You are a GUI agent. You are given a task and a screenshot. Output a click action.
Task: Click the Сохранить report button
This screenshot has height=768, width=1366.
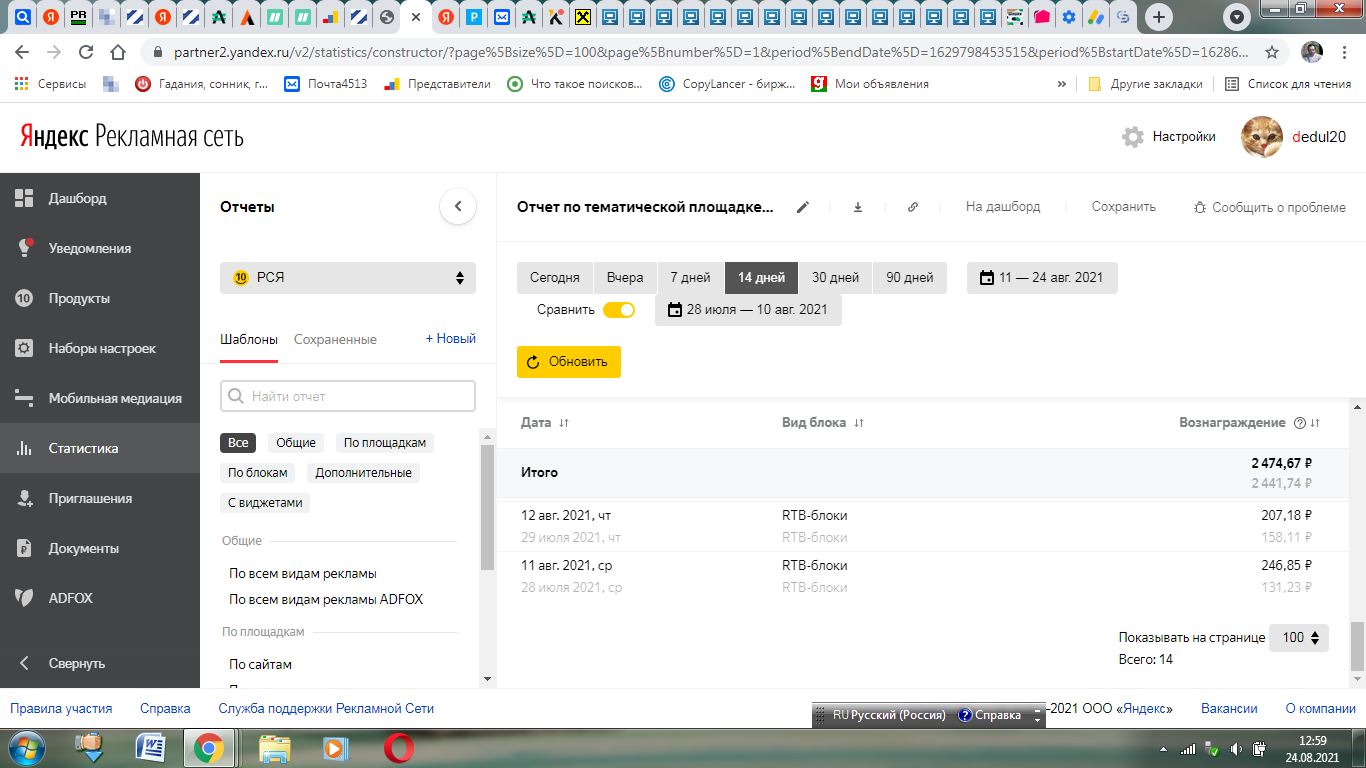[1124, 207]
